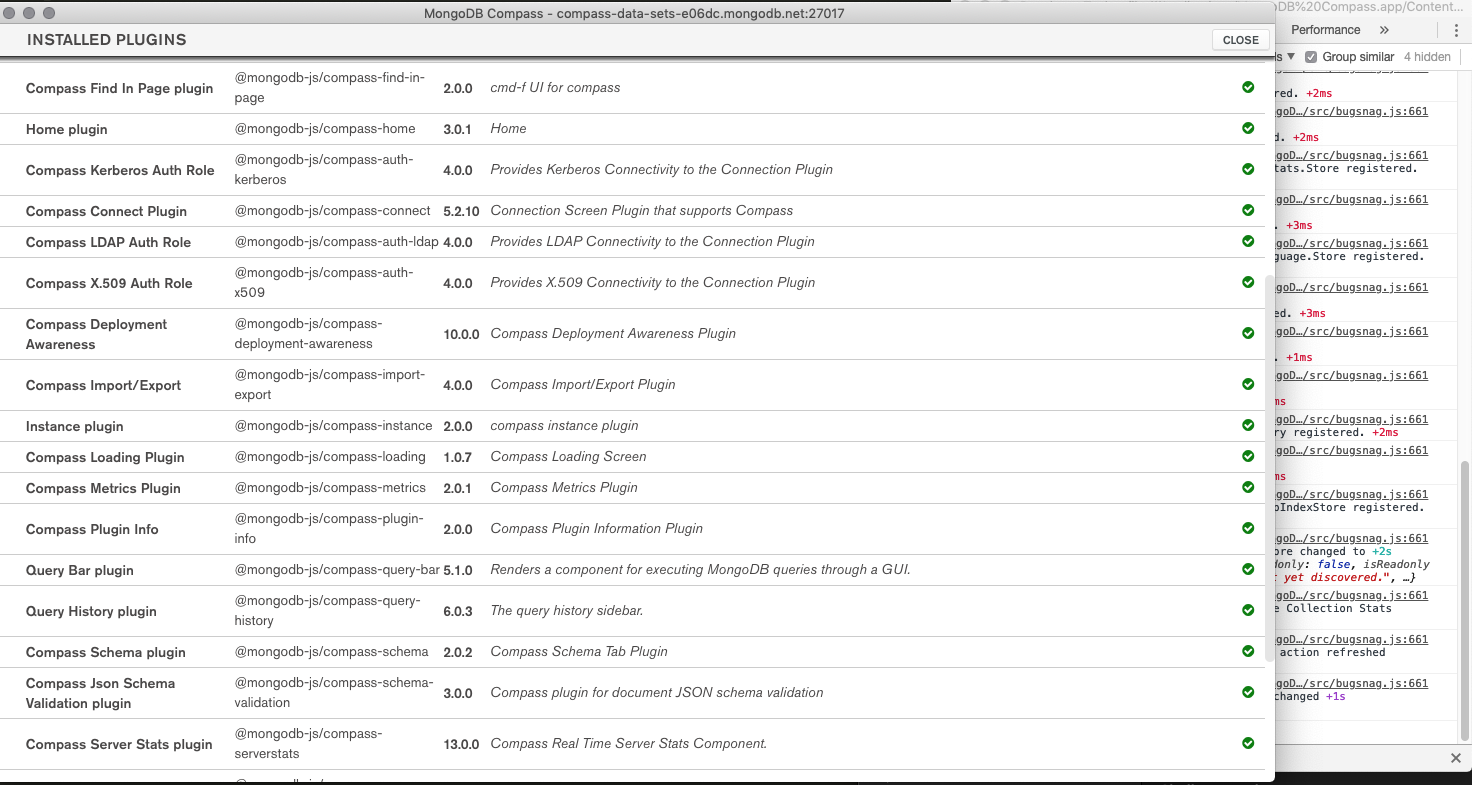The width and height of the screenshot is (1472, 785).
Task: Toggle the Group similar checkbox in DevTools
Action: pos(1311,57)
